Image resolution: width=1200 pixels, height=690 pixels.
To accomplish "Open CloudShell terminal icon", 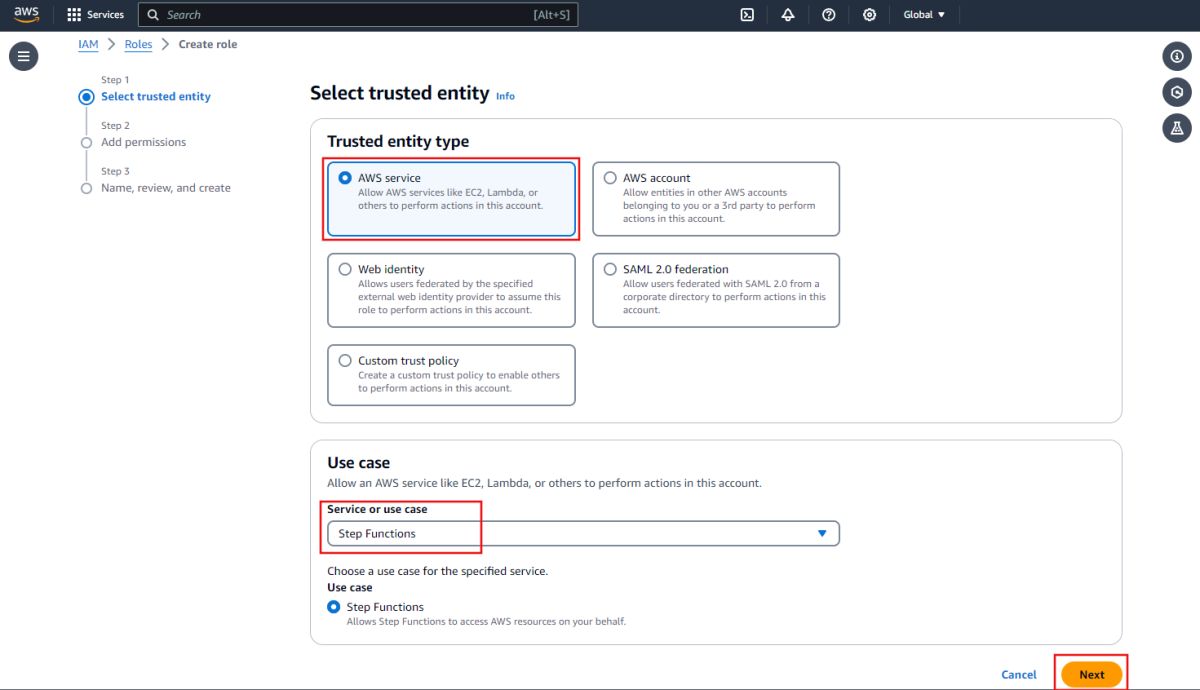I will [x=747, y=15].
